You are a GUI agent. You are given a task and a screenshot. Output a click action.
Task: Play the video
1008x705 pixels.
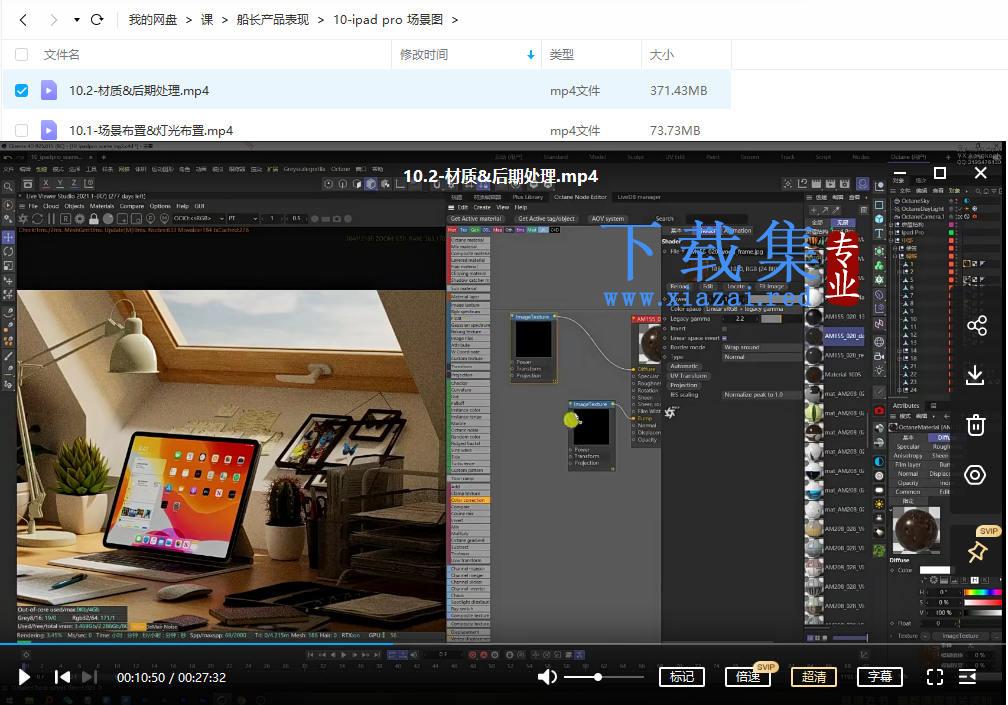pyautogui.click(x=24, y=677)
